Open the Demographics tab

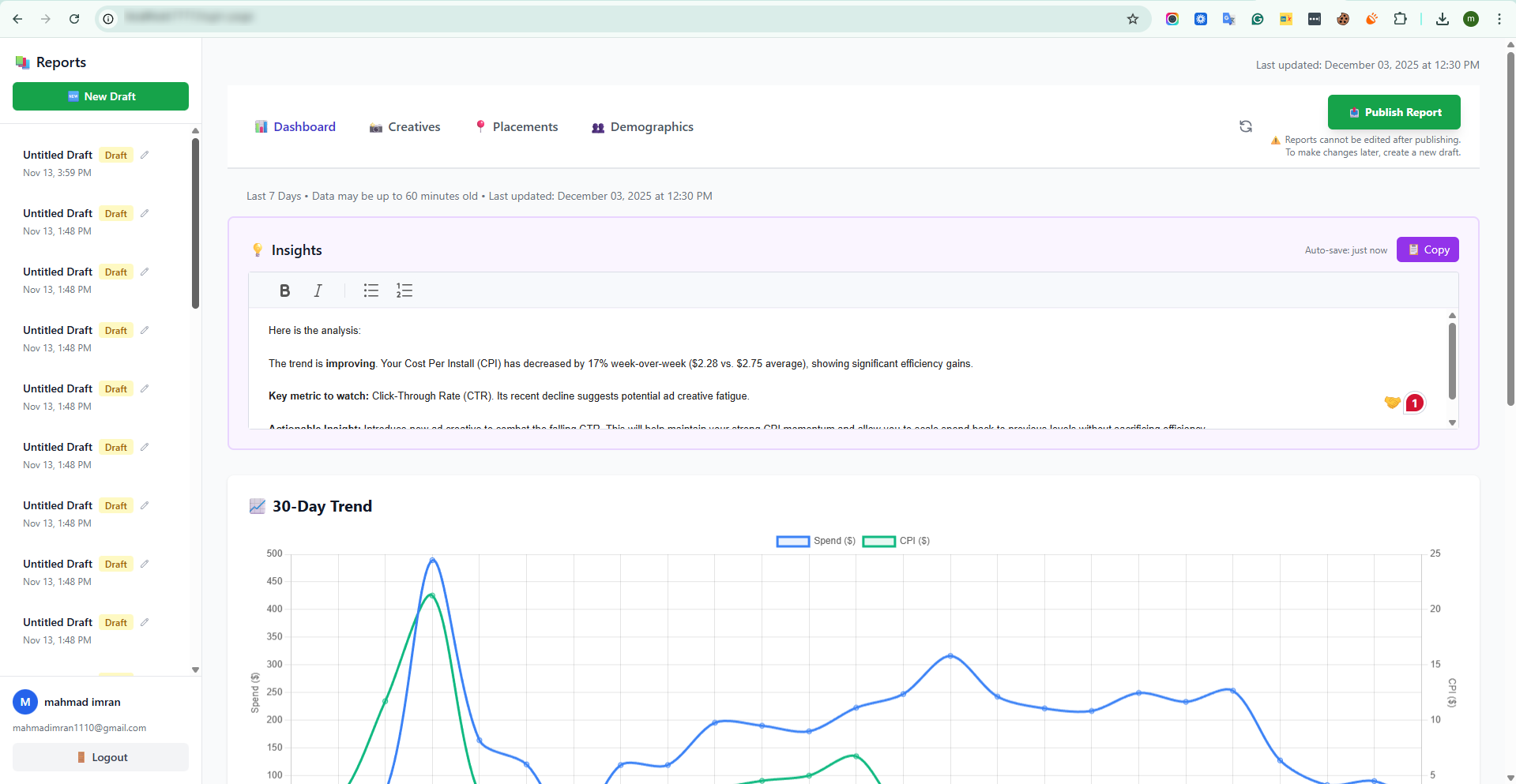(642, 127)
